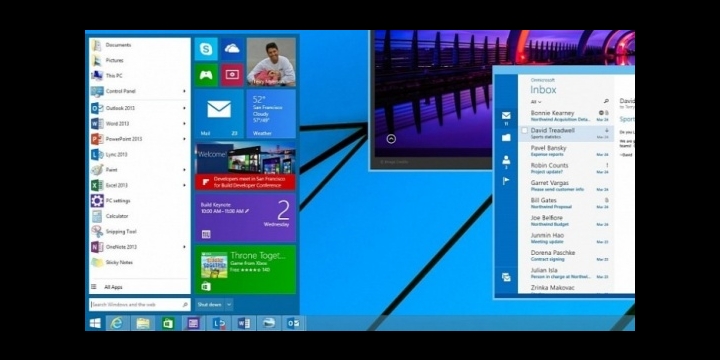Open the arrow dropdown next to Shut down
Viewport: 720px width, 360px height.
tap(229, 304)
